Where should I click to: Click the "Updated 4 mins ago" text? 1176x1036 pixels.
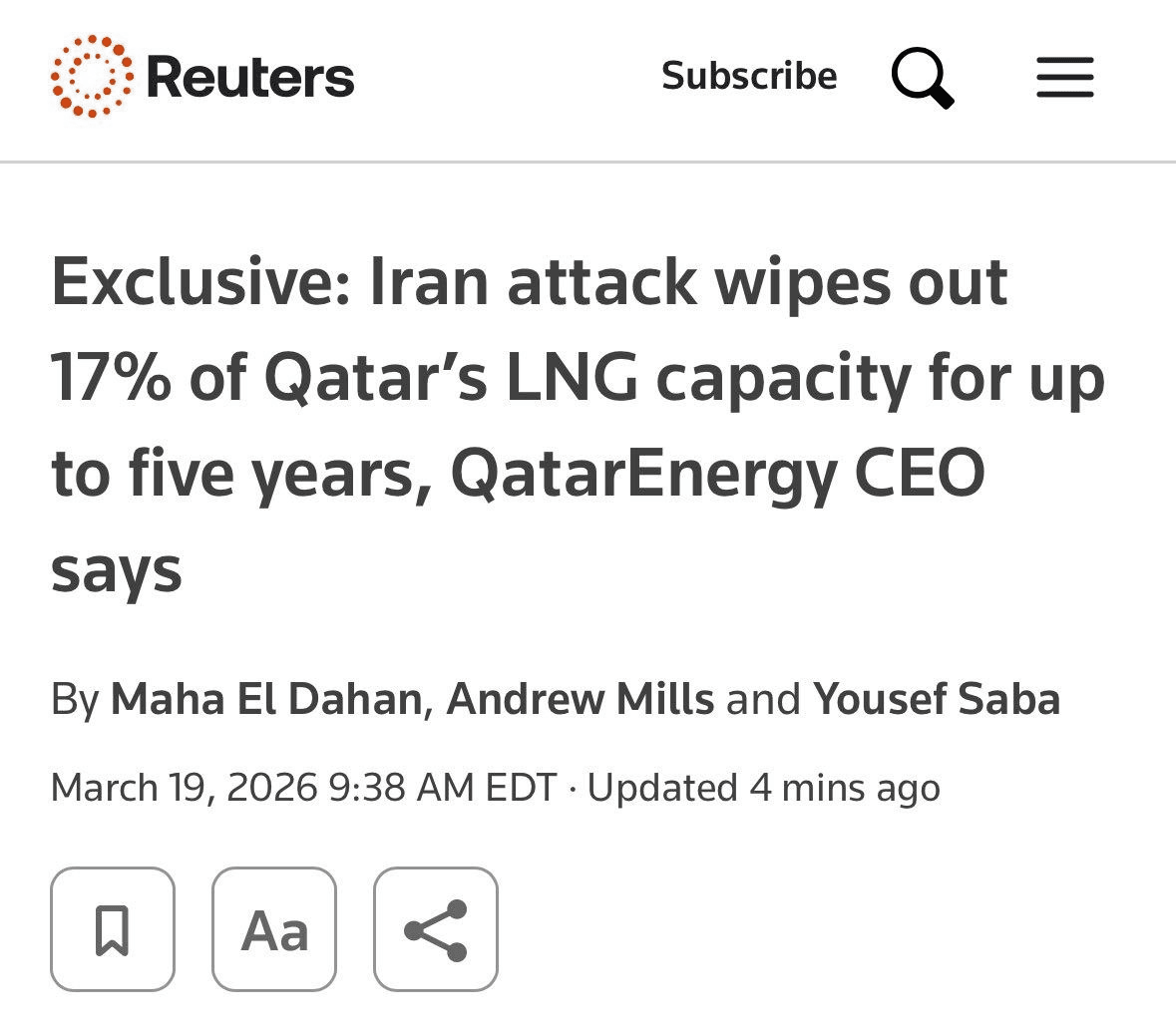(763, 788)
